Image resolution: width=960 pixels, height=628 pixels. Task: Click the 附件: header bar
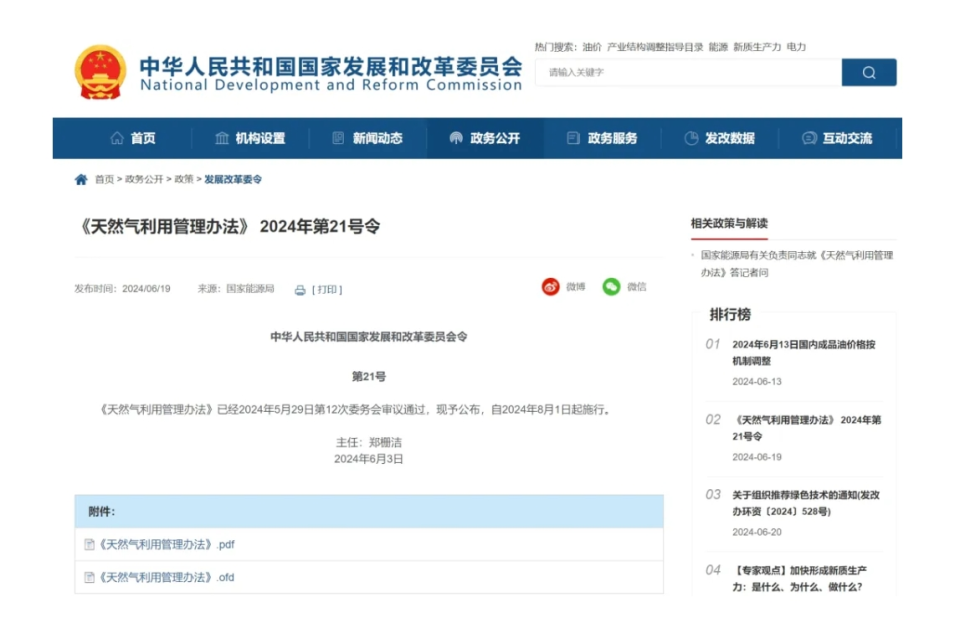click(x=369, y=511)
